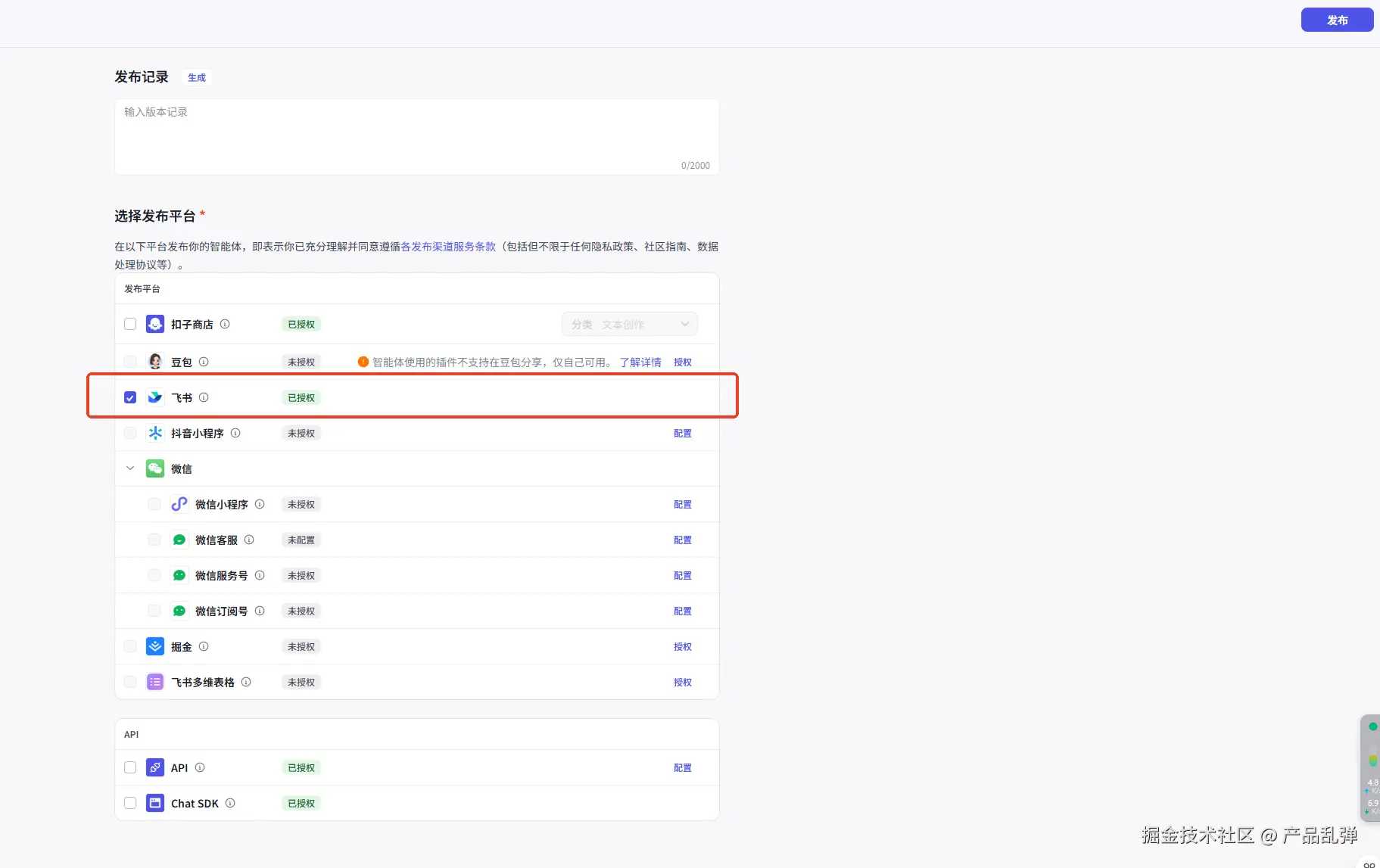The height and width of the screenshot is (868, 1380).
Task: Click the 扣子商店 platform icon
Action: [155, 324]
